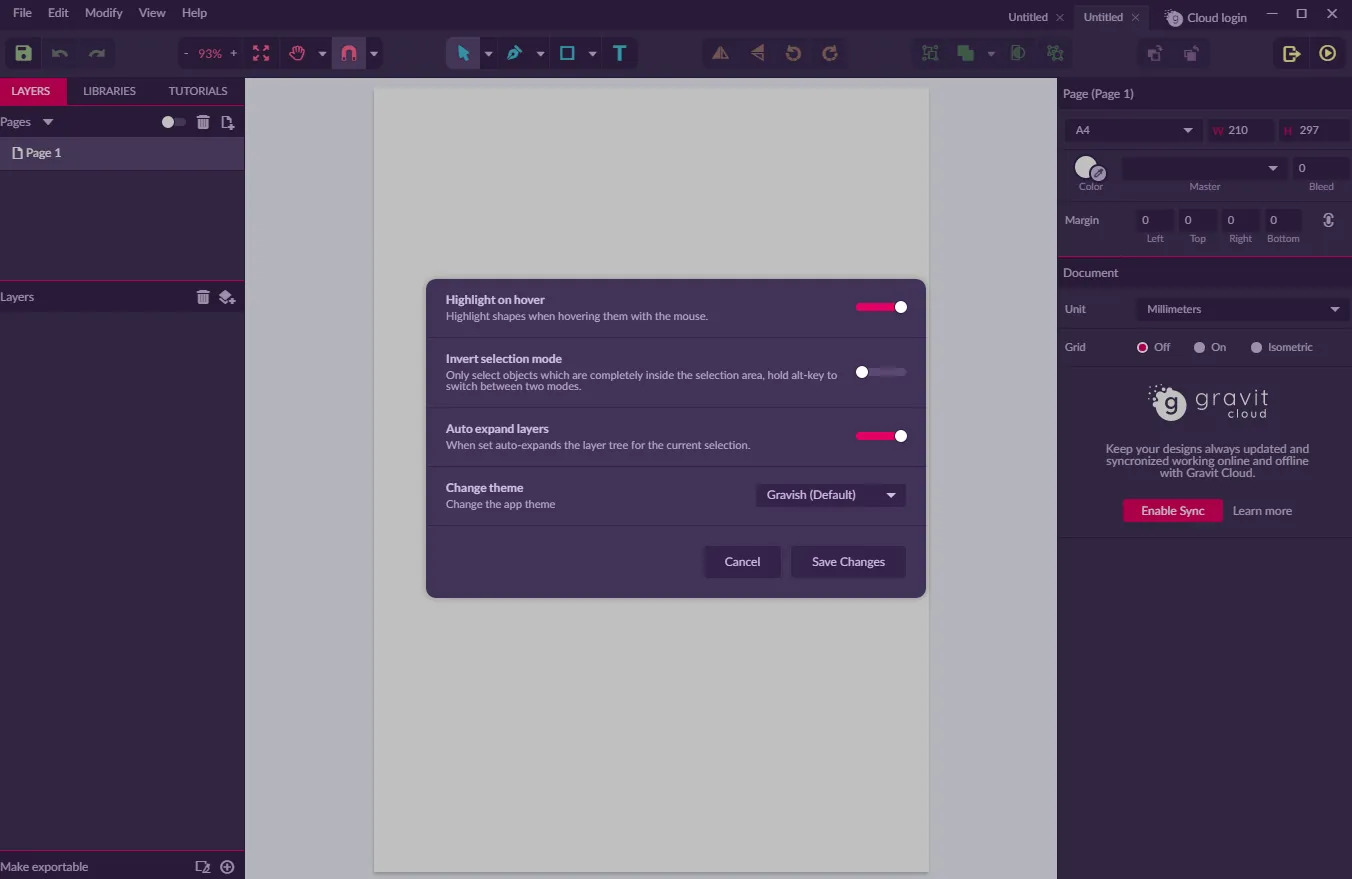The height and width of the screenshot is (879, 1352).
Task: Click the Send backward icon
Action: (1191, 53)
